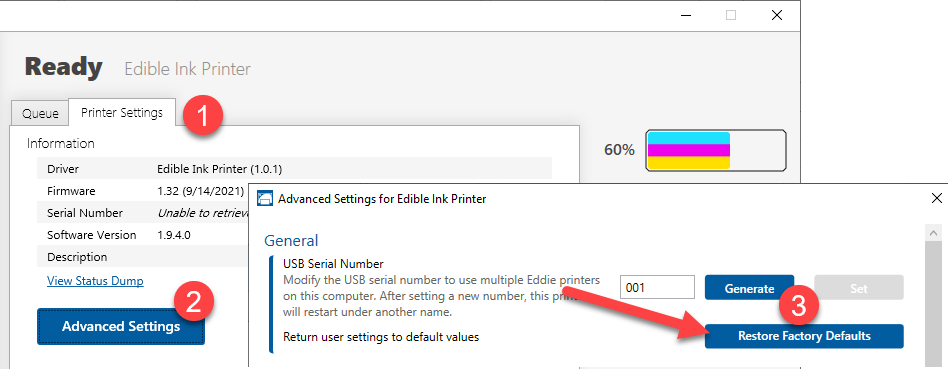Click the greyed-out Set button
Image resolution: width=948 pixels, height=369 pixels.
(x=859, y=288)
